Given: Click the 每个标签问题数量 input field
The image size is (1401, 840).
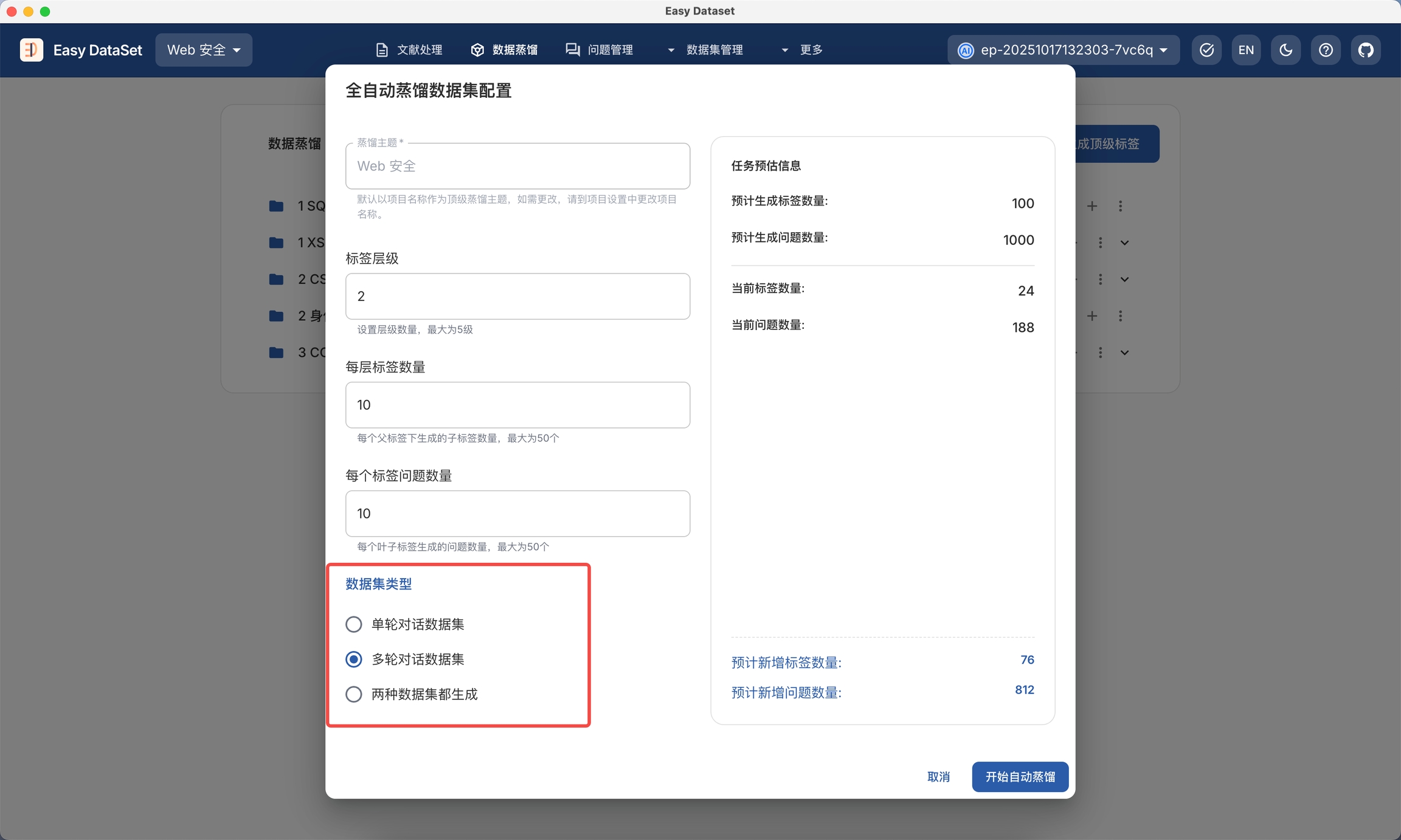Looking at the screenshot, I should click(x=517, y=514).
